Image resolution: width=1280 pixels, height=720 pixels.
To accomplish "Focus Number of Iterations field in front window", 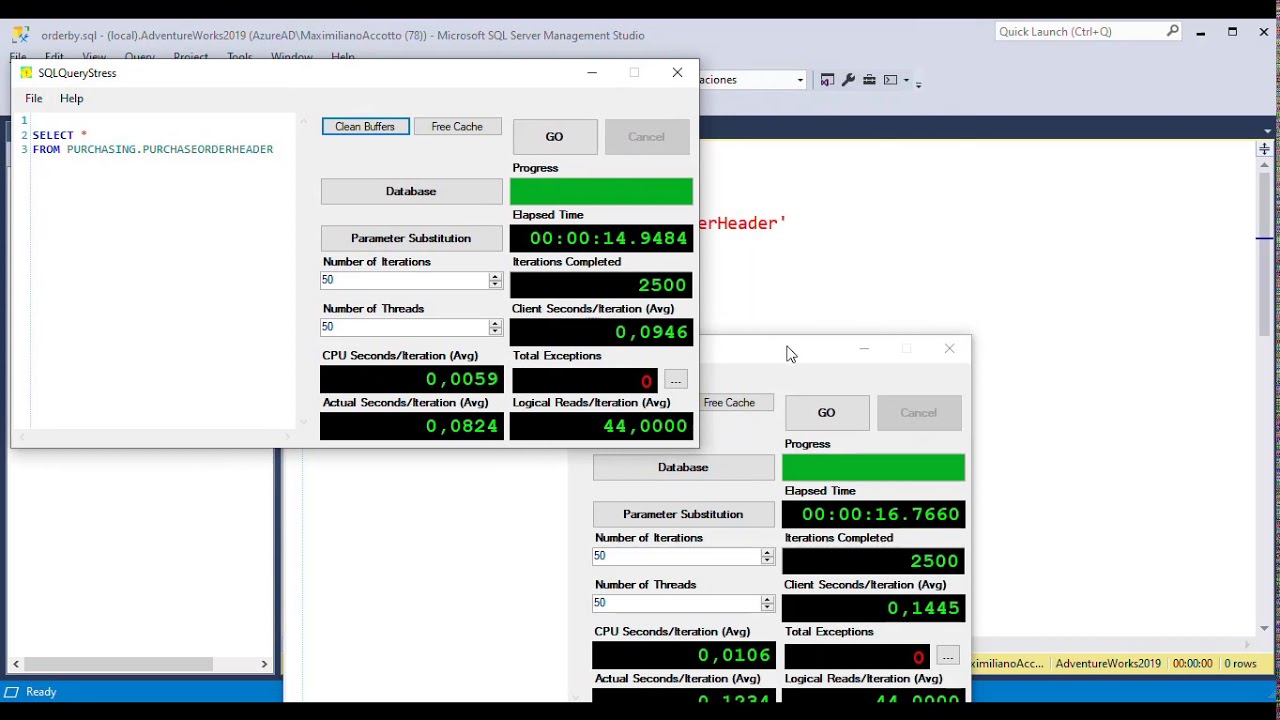I will coord(404,280).
